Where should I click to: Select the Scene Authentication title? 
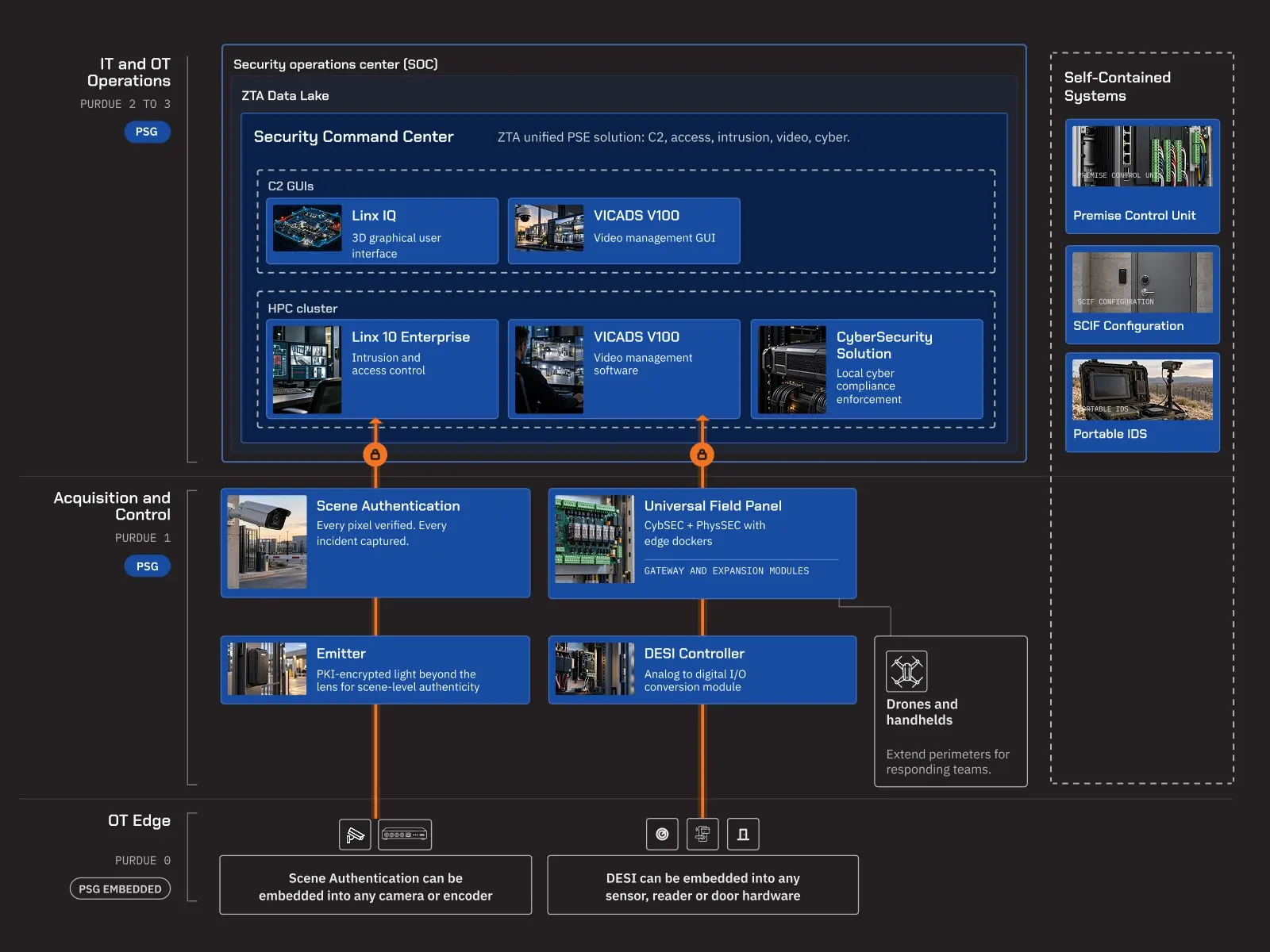coord(388,506)
